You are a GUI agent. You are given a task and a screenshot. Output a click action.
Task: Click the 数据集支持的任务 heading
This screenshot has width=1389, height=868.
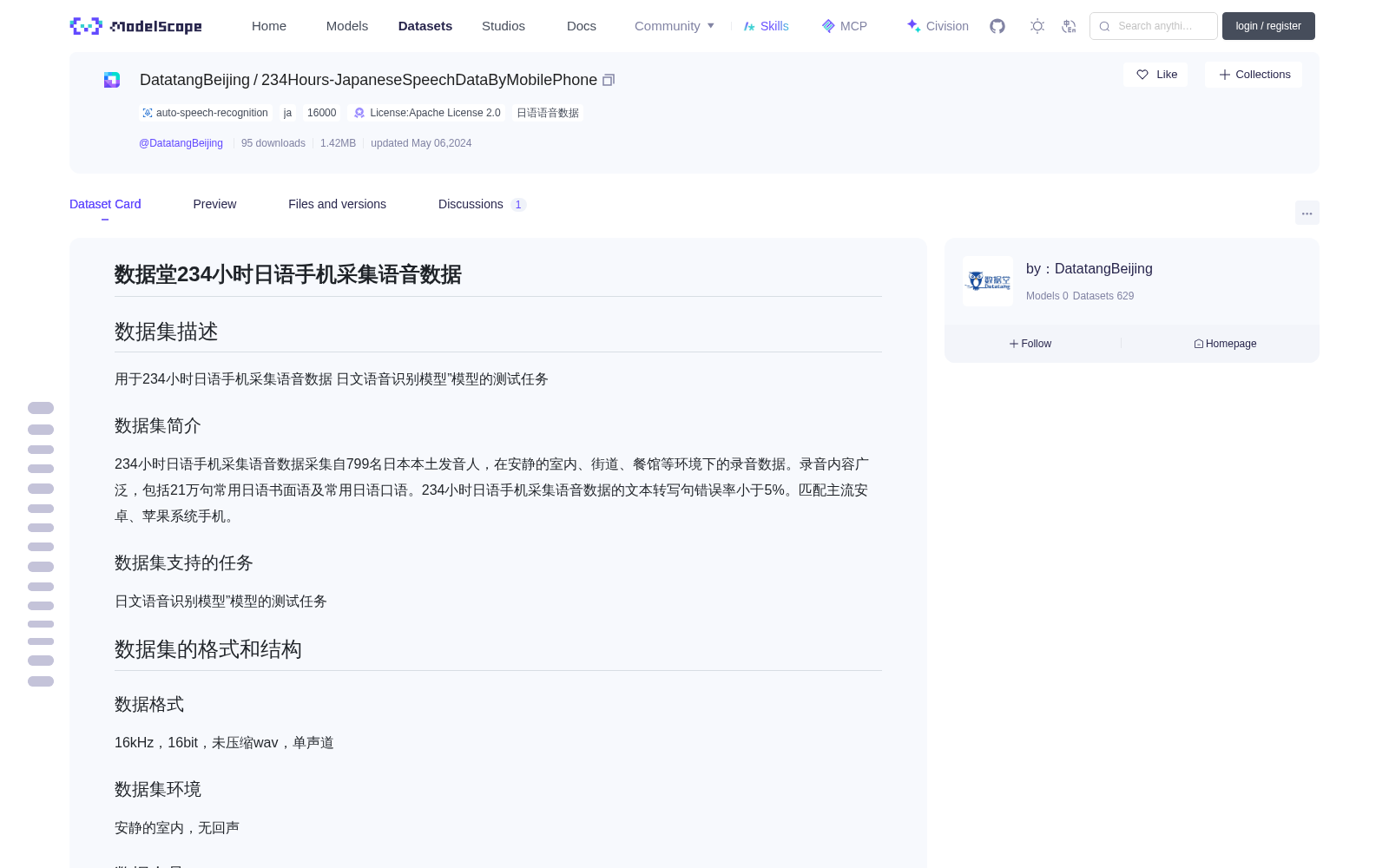point(184,562)
